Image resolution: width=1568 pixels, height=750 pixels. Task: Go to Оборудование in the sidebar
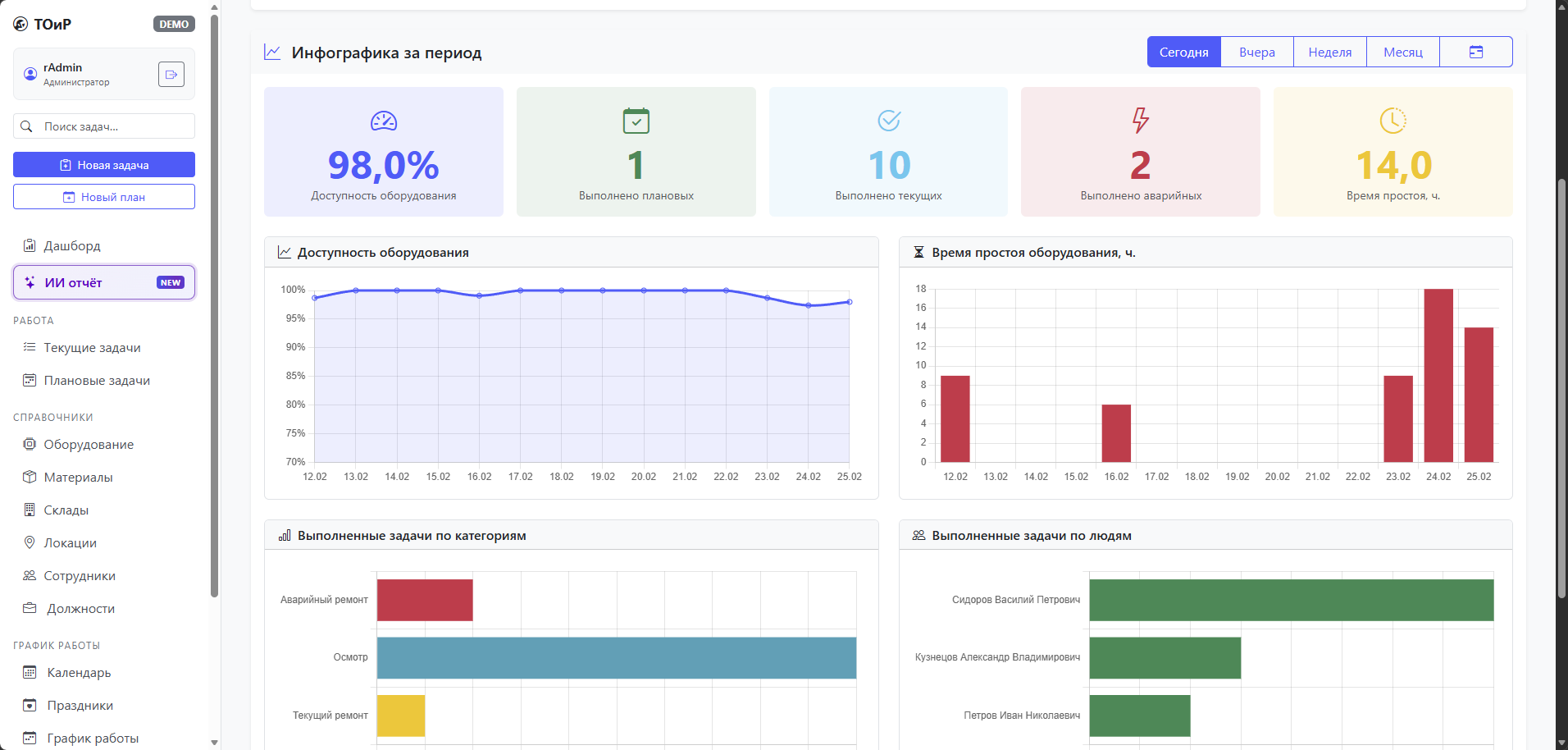[89, 445]
